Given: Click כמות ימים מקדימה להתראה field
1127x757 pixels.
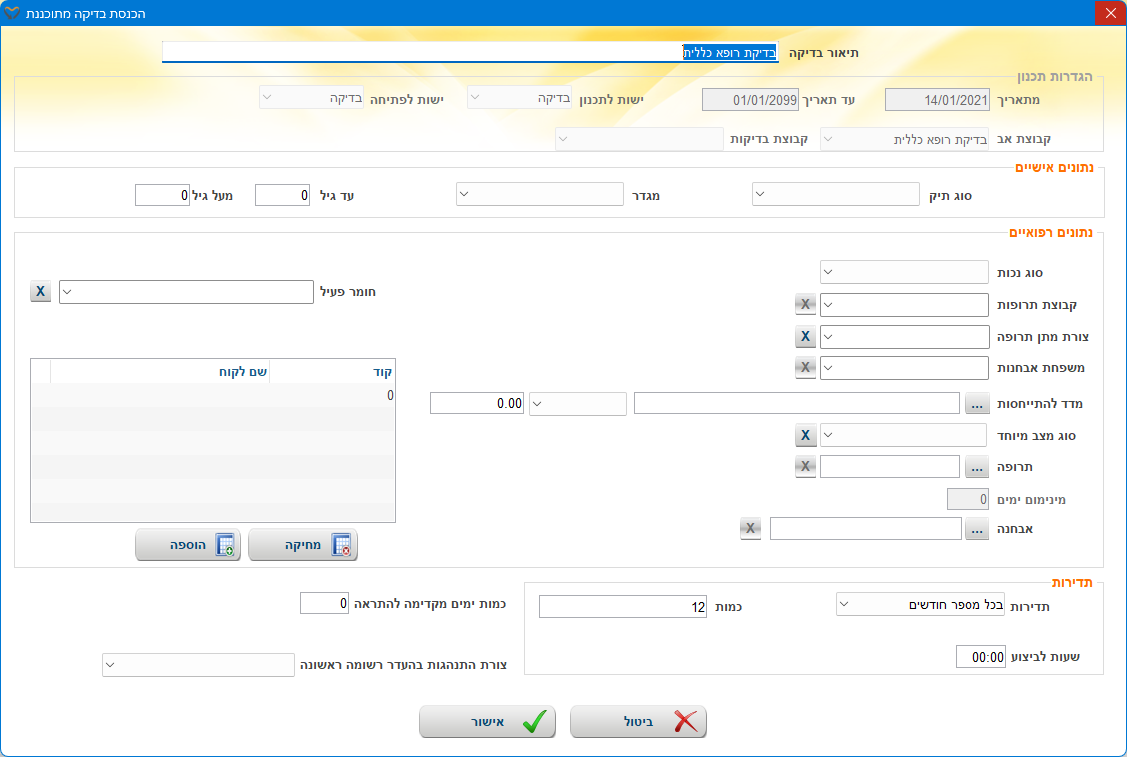Looking at the screenshot, I should pyautogui.click(x=324, y=603).
